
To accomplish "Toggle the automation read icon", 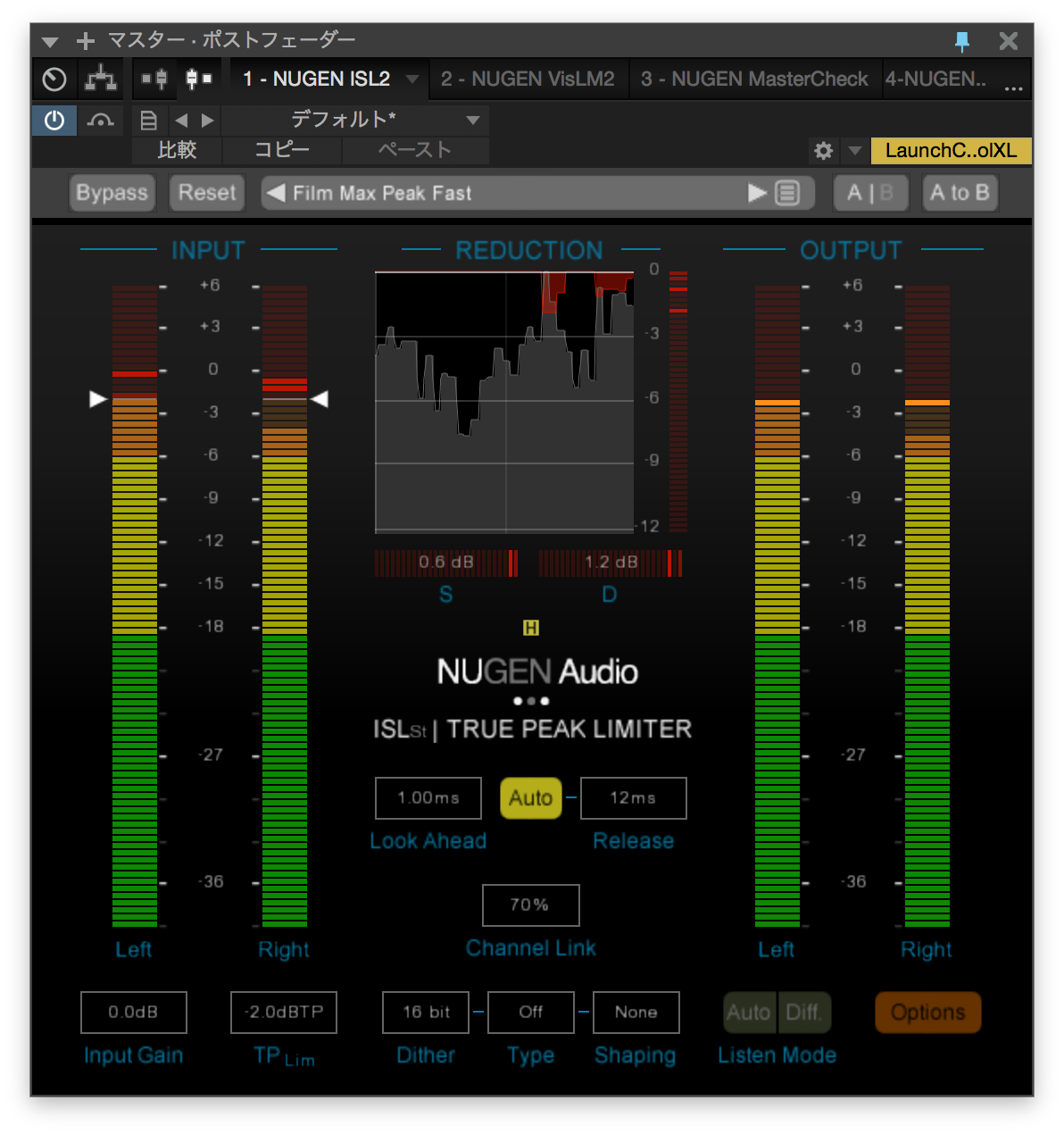I will 101,120.
